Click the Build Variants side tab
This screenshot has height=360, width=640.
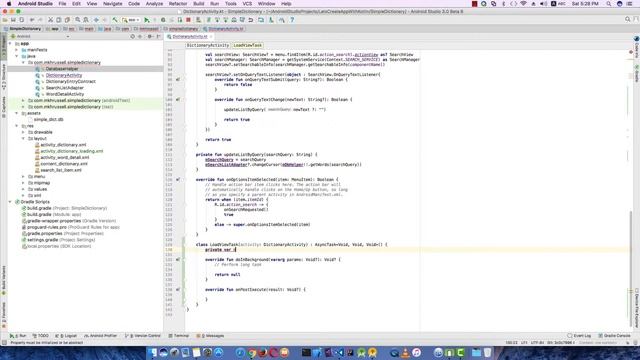coord(4,279)
